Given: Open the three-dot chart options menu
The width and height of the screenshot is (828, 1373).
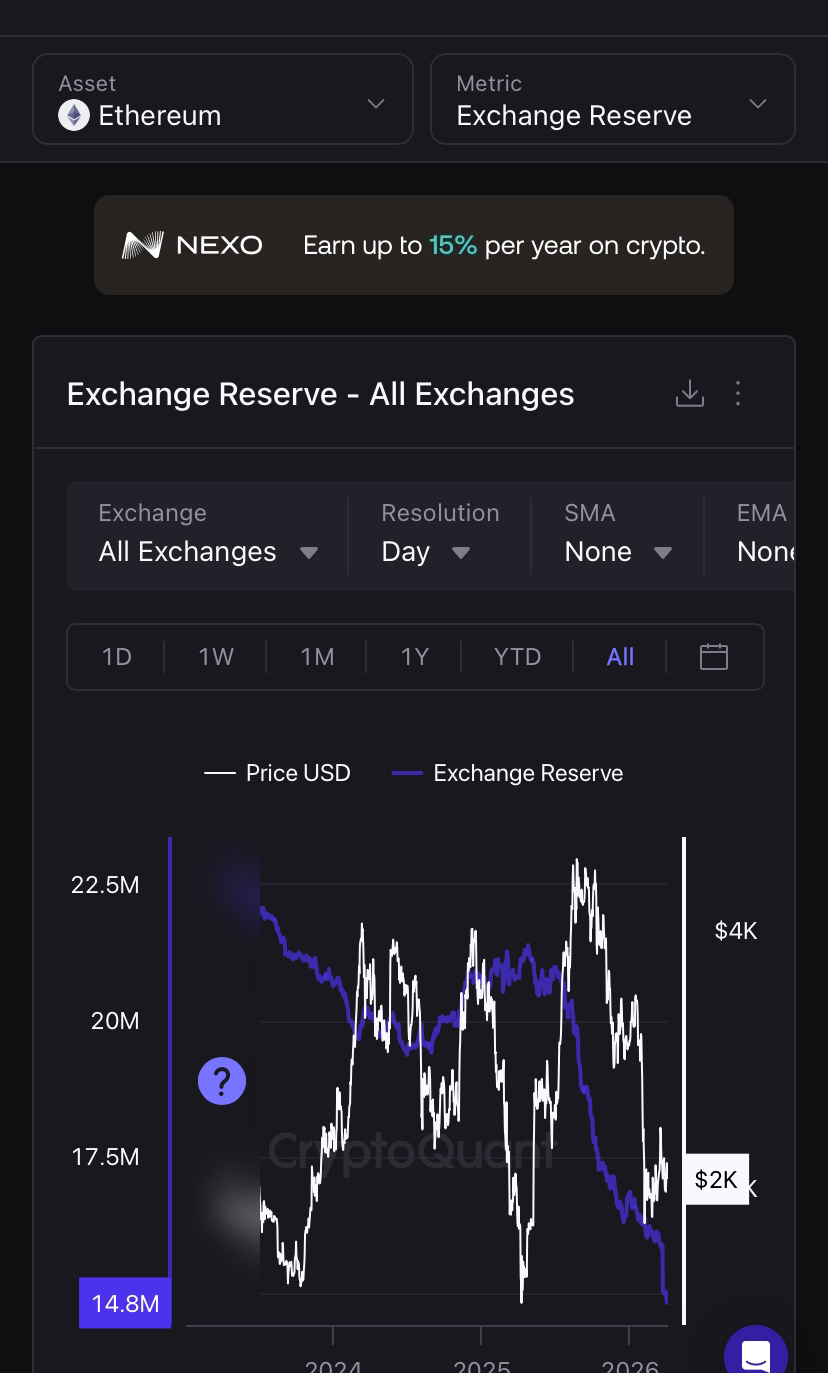Looking at the screenshot, I should (738, 394).
